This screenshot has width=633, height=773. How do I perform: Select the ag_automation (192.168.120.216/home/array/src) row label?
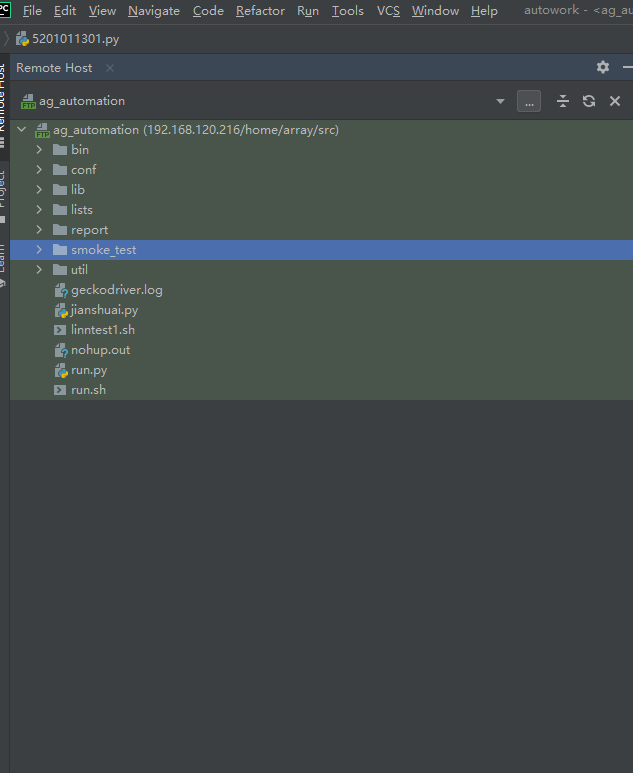[196, 130]
